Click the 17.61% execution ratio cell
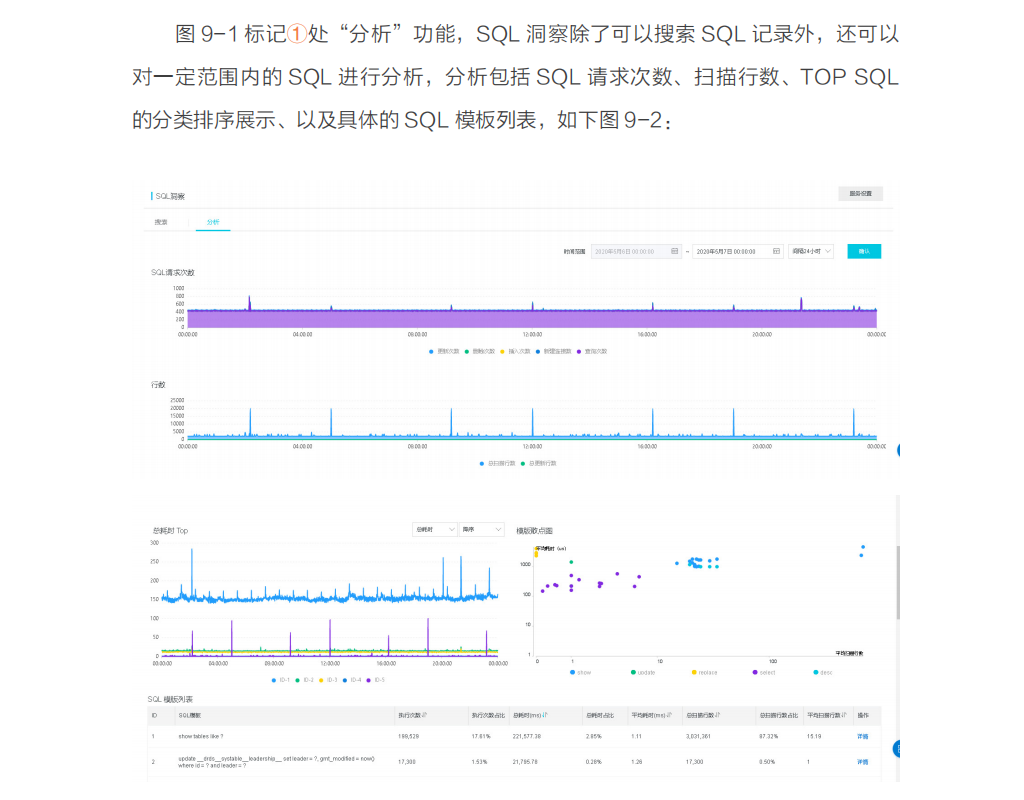1024x800 pixels. click(481, 736)
